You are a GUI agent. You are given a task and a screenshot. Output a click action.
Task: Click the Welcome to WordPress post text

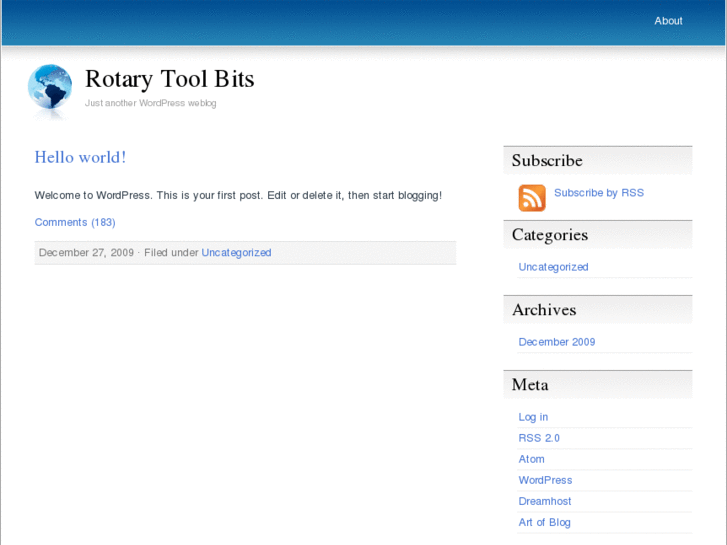coord(238,195)
